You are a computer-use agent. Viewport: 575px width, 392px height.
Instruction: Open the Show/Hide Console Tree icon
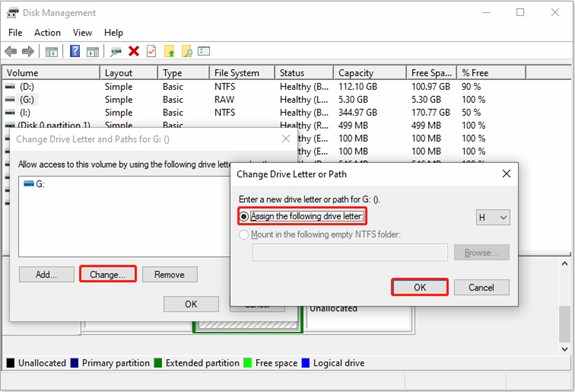point(51,52)
